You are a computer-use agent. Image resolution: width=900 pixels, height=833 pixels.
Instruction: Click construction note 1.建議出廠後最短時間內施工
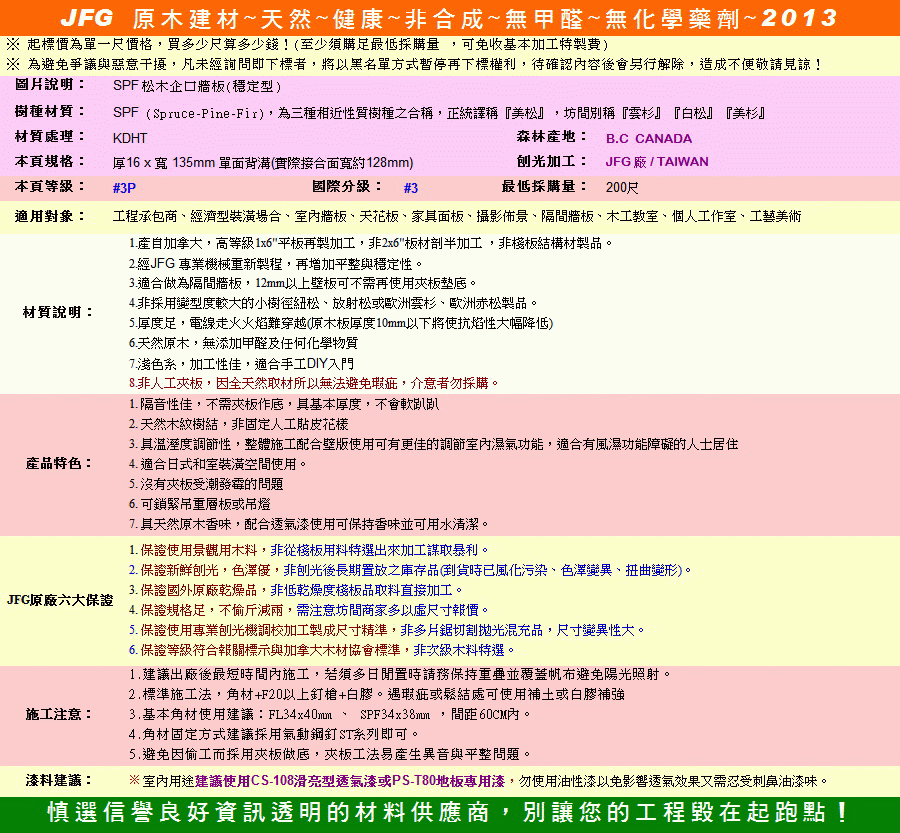400,674
